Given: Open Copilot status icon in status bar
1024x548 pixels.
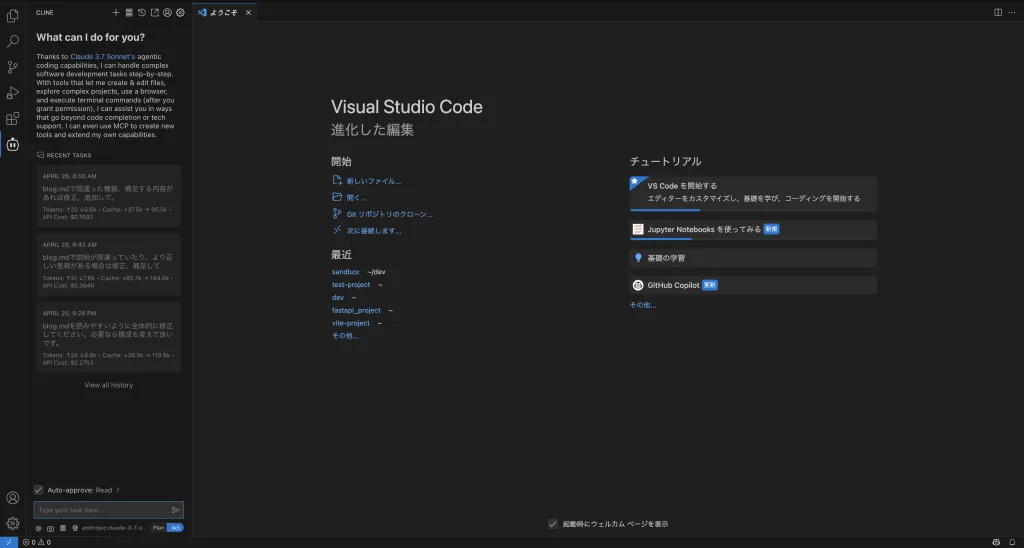Looking at the screenshot, I should (996, 542).
